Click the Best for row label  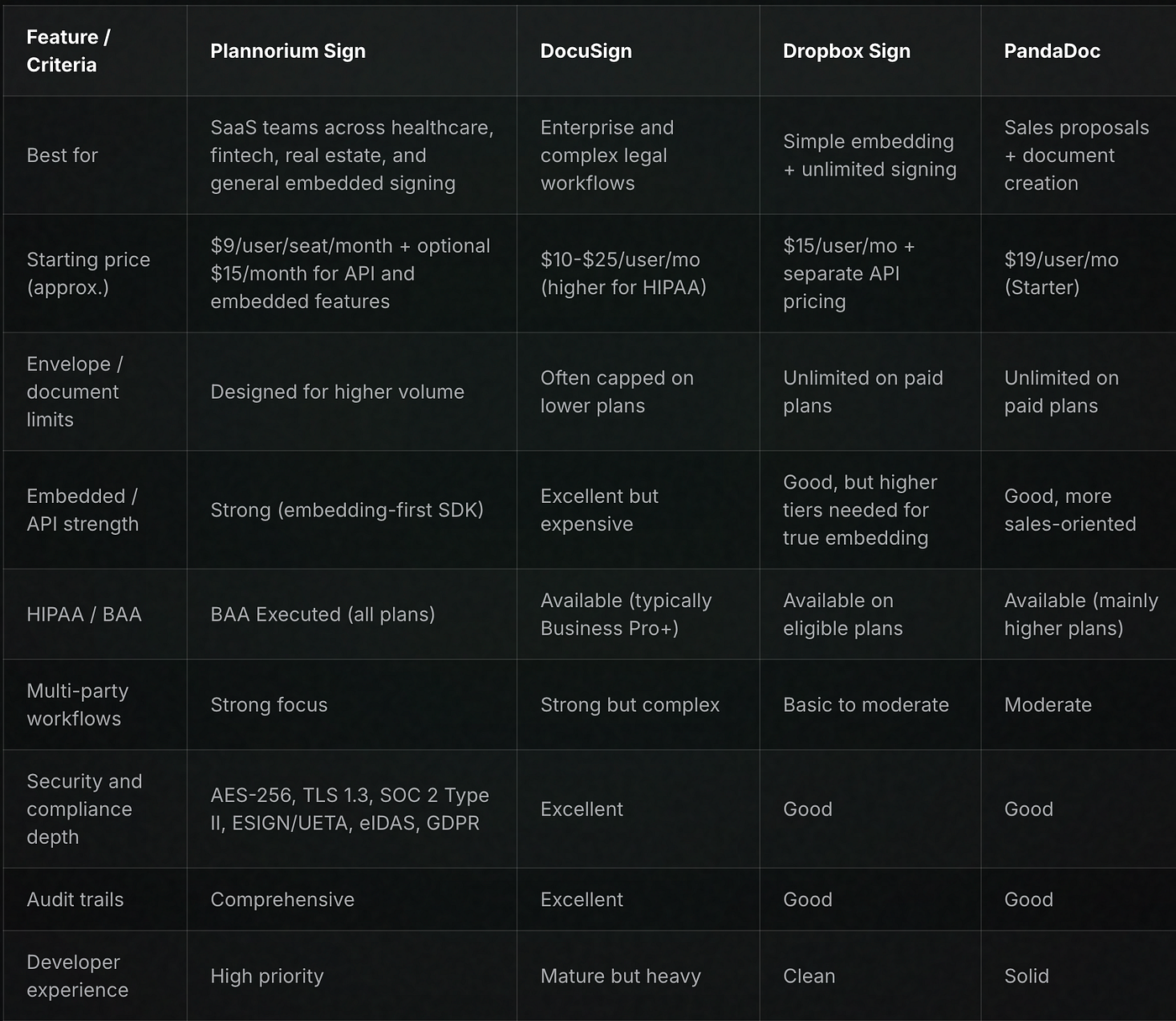pos(62,155)
